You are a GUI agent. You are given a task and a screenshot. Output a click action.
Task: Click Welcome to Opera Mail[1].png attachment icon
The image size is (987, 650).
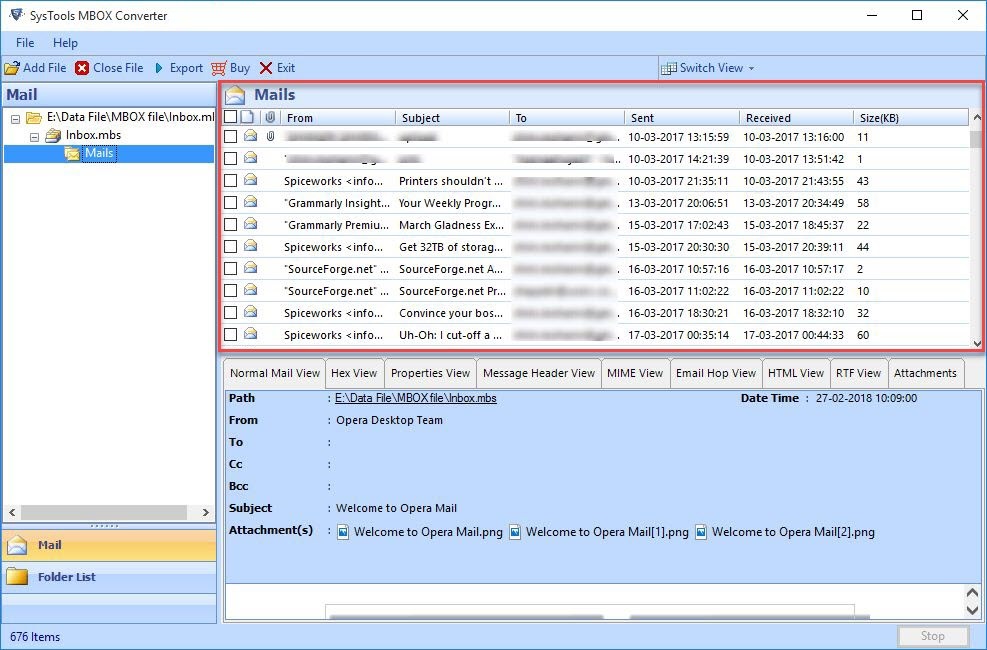pyautogui.click(x=515, y=532)
